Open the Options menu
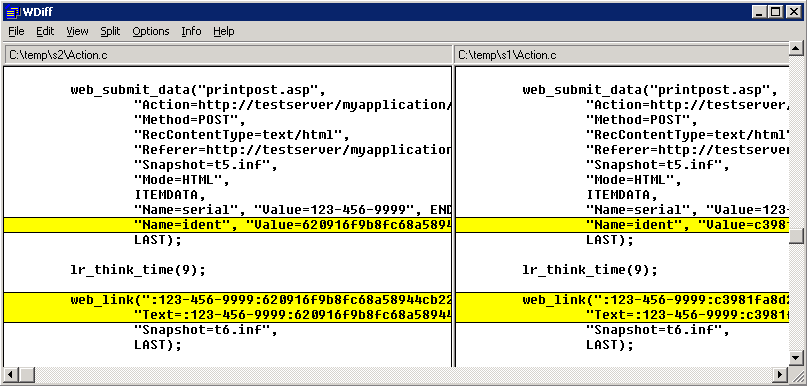The height and width of the screenshot is (386, 807). coord(151,31)
